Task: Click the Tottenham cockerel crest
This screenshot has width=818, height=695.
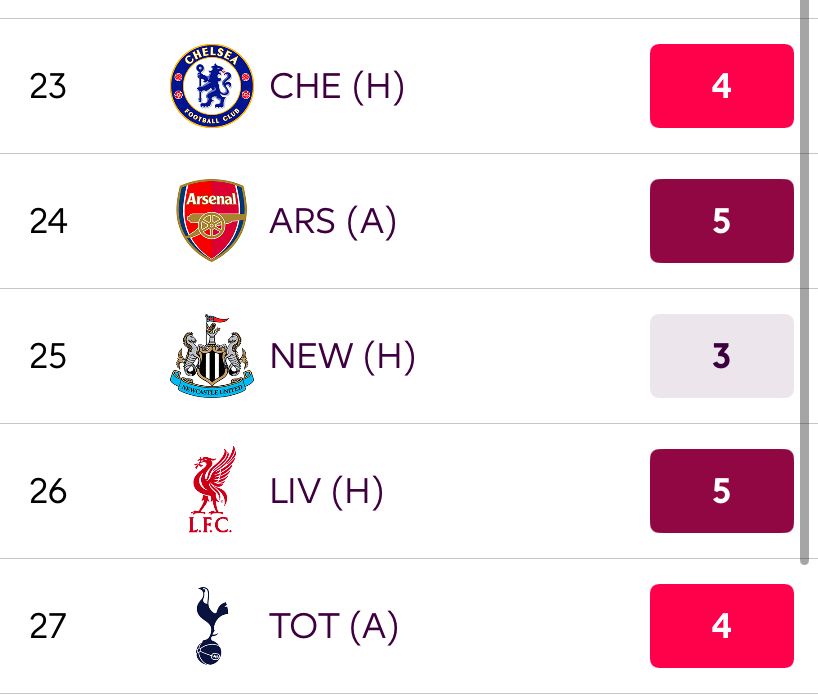Action: (211, 625)
